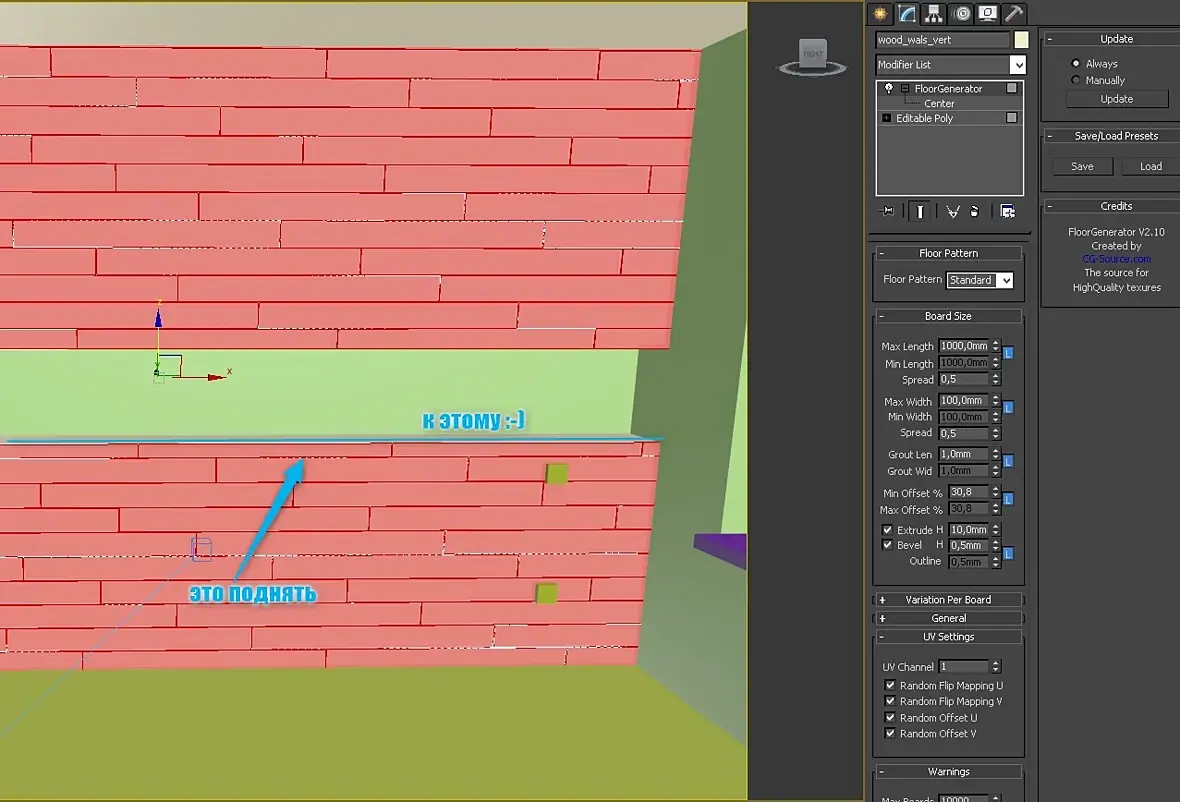Open the Hierarchy command panel tab
This screenshot has height=802, width=1180.
pyautogui.click(x=933, y=14)
